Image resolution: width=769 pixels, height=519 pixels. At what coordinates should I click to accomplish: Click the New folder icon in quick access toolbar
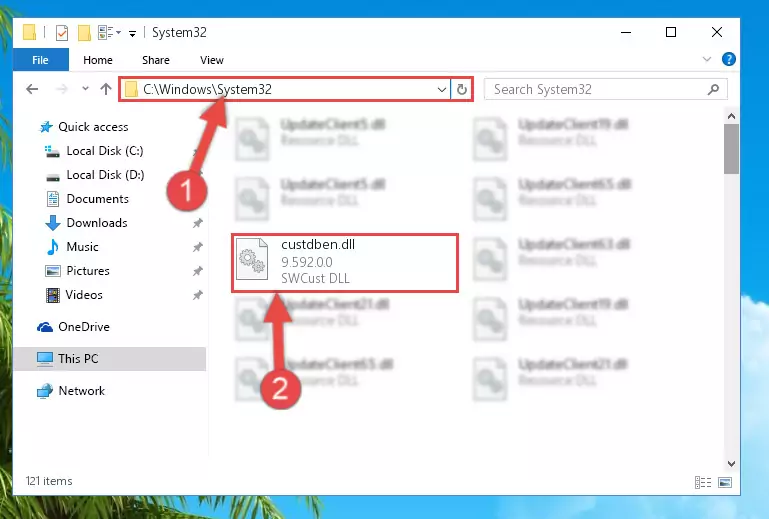click(x=84, y=33)
